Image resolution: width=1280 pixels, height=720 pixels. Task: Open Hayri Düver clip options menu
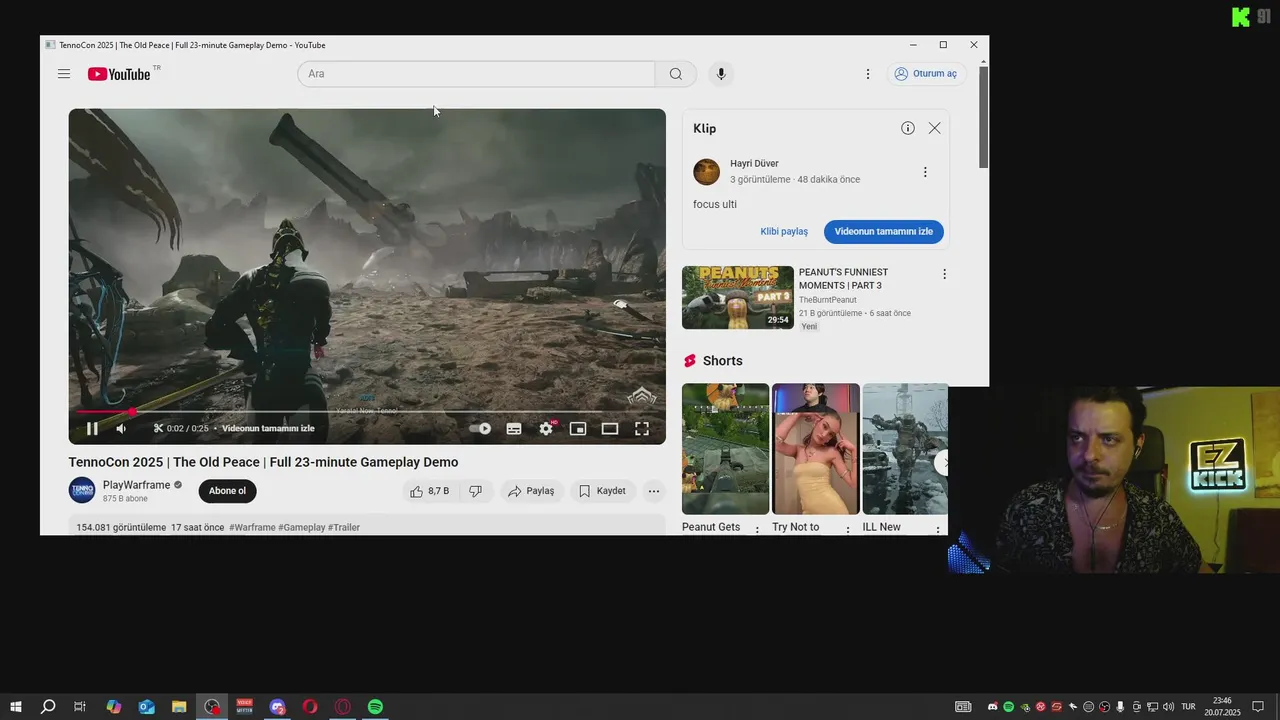925,172
